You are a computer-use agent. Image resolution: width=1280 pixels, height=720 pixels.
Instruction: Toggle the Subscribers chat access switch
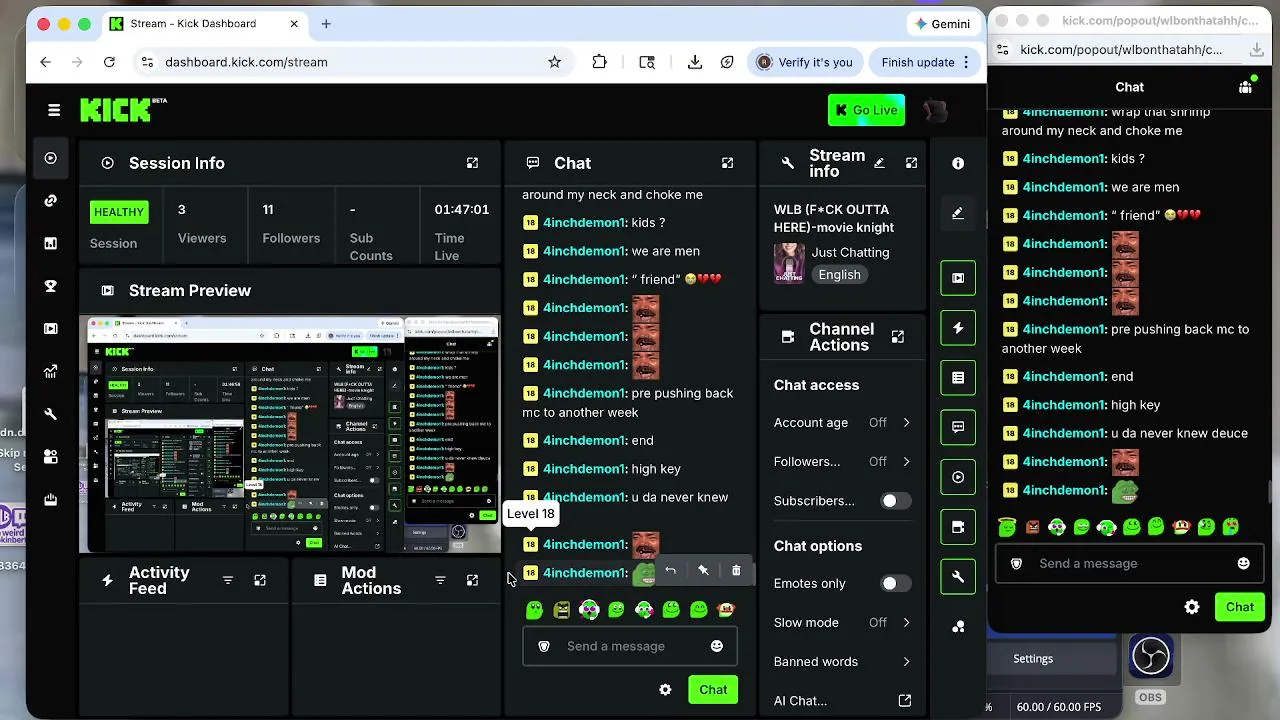[x=895, y=501]
